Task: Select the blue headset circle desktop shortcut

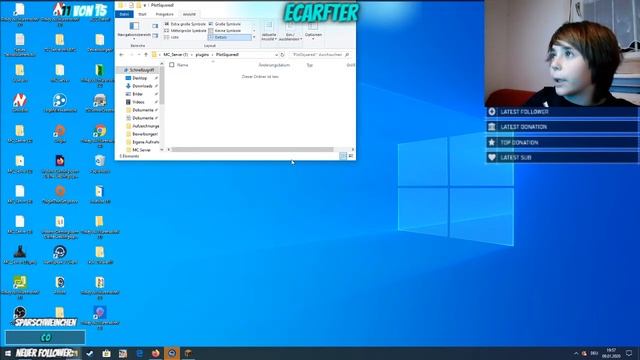Action: click(60, 251)
